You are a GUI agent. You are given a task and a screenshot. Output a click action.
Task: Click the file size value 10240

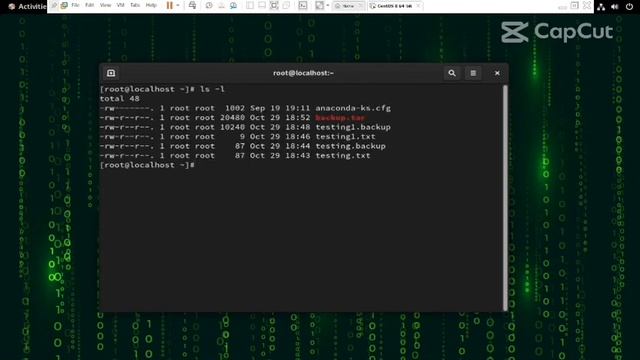[x=232, y=127]
